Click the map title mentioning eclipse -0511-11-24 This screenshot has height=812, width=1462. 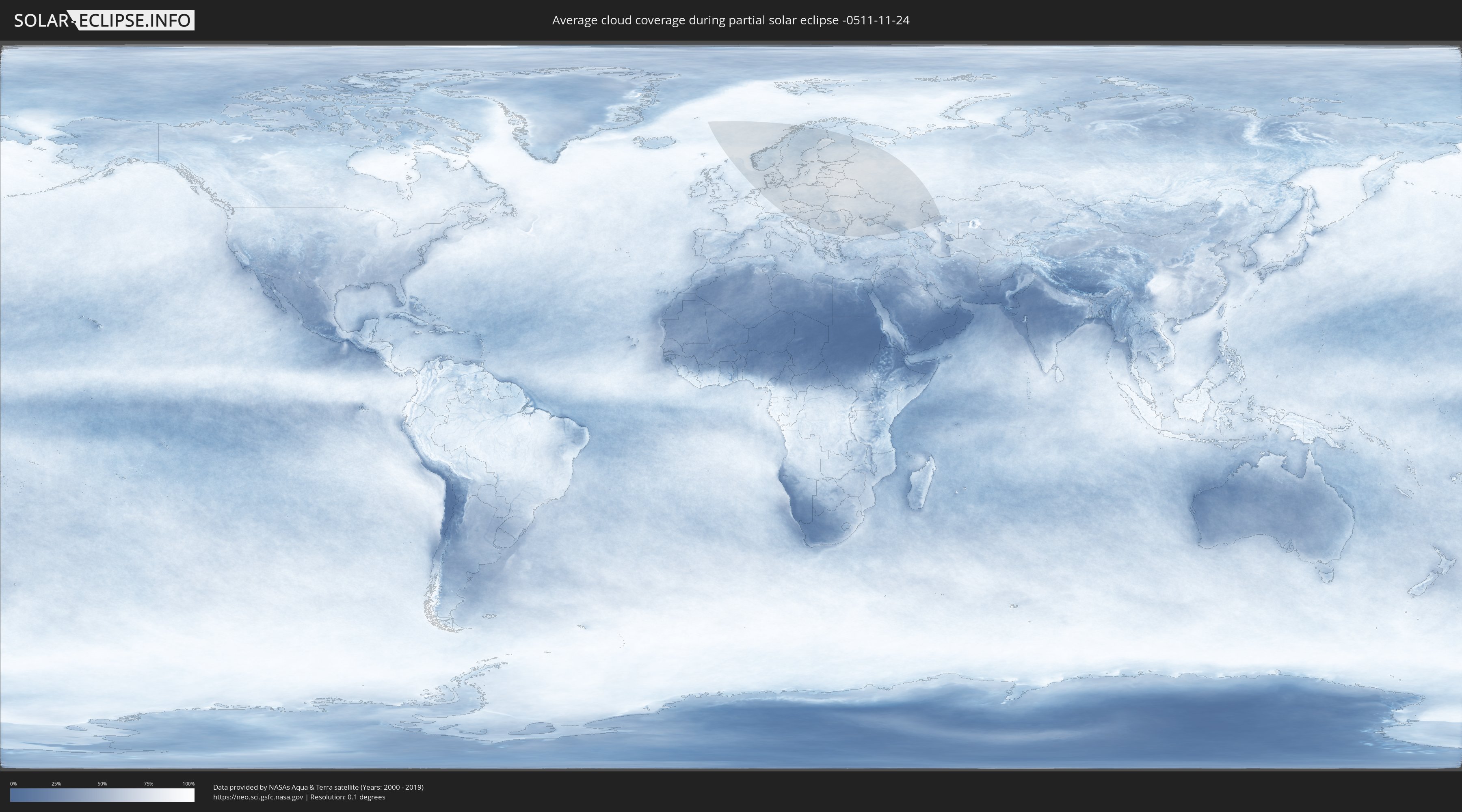[x=731, y=20]
